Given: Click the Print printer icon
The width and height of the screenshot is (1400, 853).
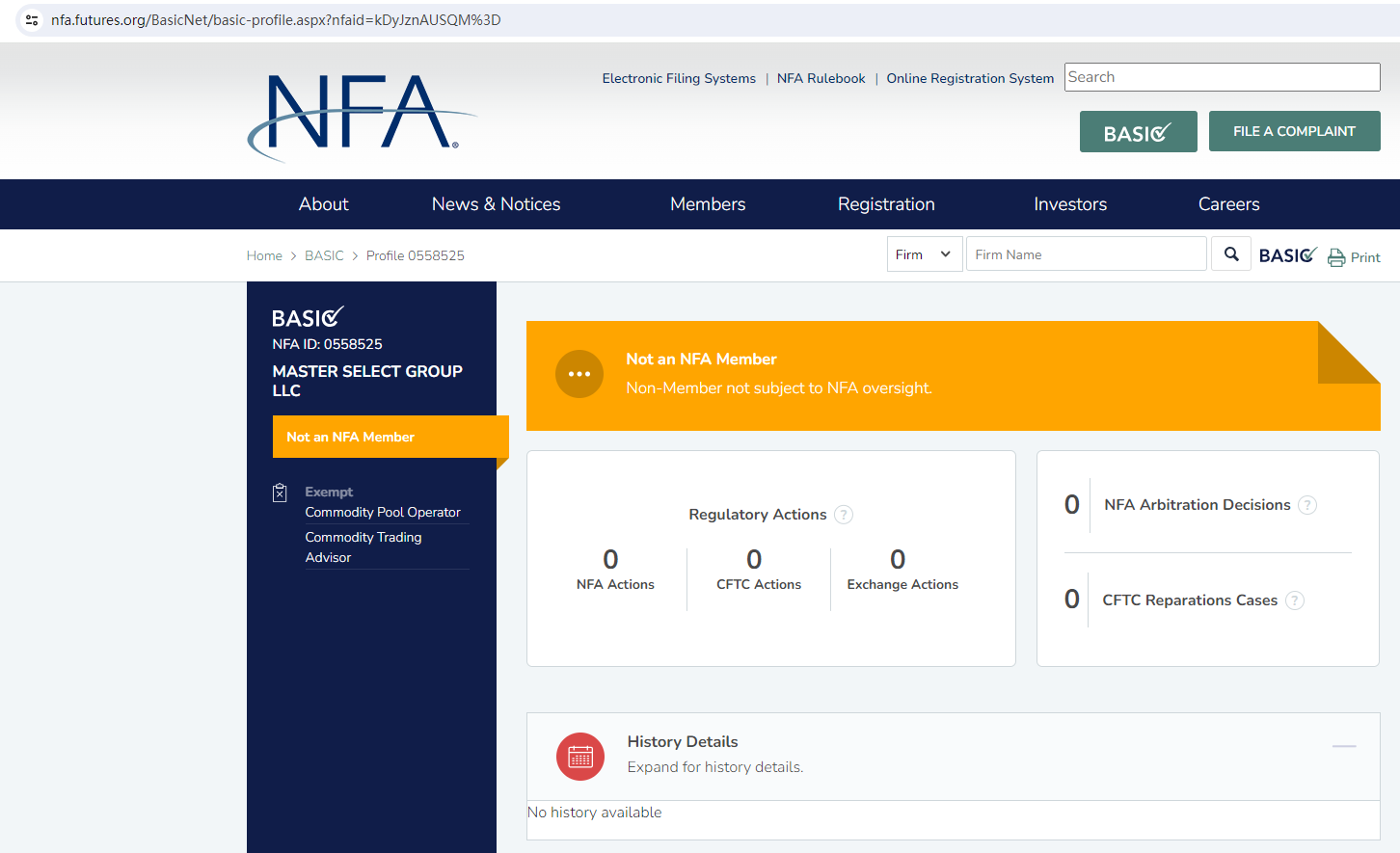Looking at the screenshot, I should [1336, 257].
